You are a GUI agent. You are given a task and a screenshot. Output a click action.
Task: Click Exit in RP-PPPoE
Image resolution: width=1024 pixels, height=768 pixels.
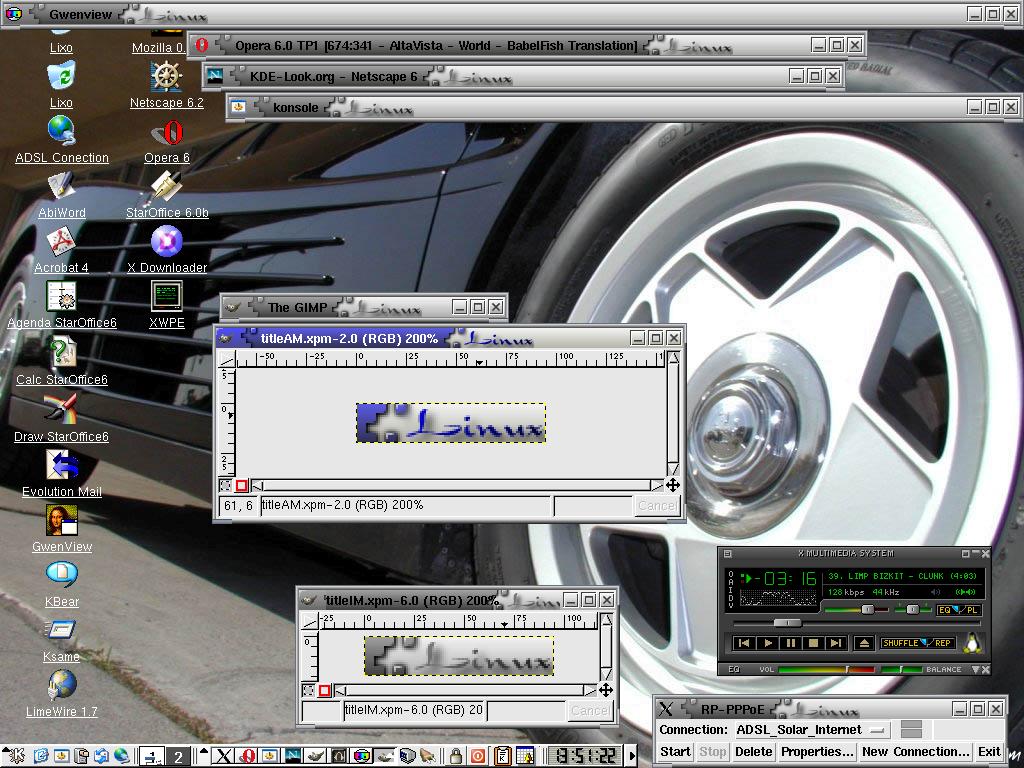tap(989, 752)
